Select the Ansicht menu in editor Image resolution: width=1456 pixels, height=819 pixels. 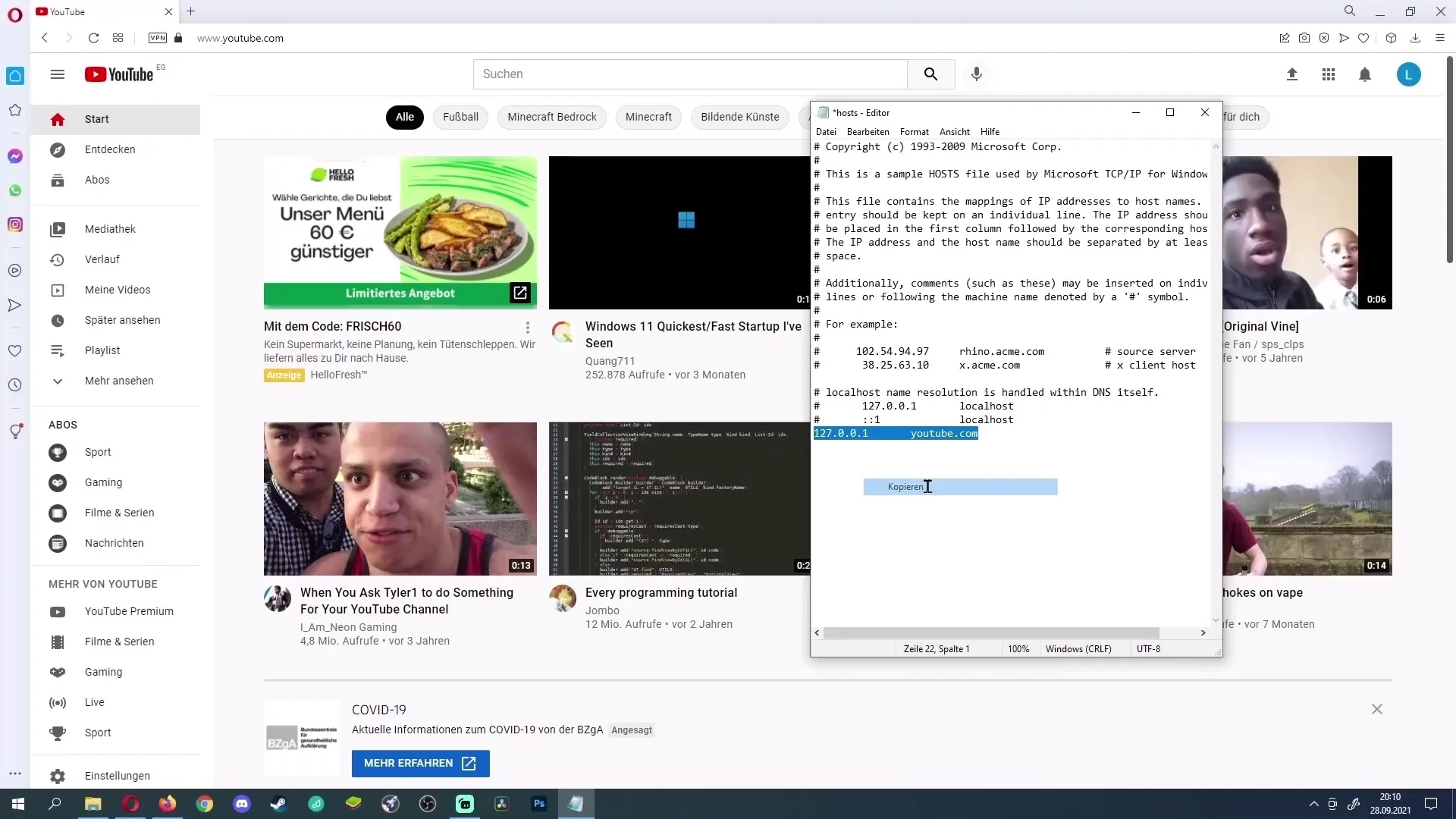tap(956, 131)
